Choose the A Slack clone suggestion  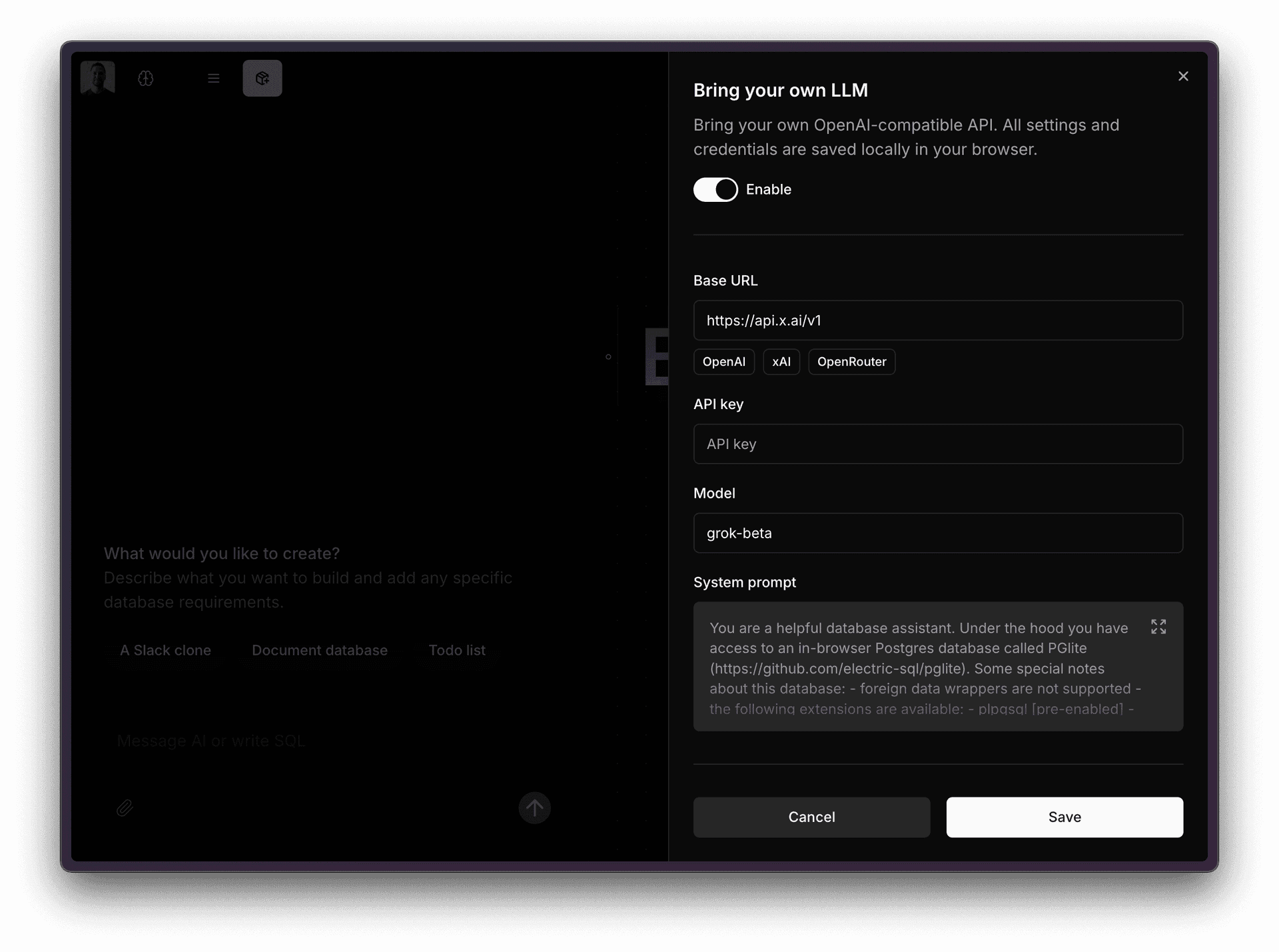165,650
